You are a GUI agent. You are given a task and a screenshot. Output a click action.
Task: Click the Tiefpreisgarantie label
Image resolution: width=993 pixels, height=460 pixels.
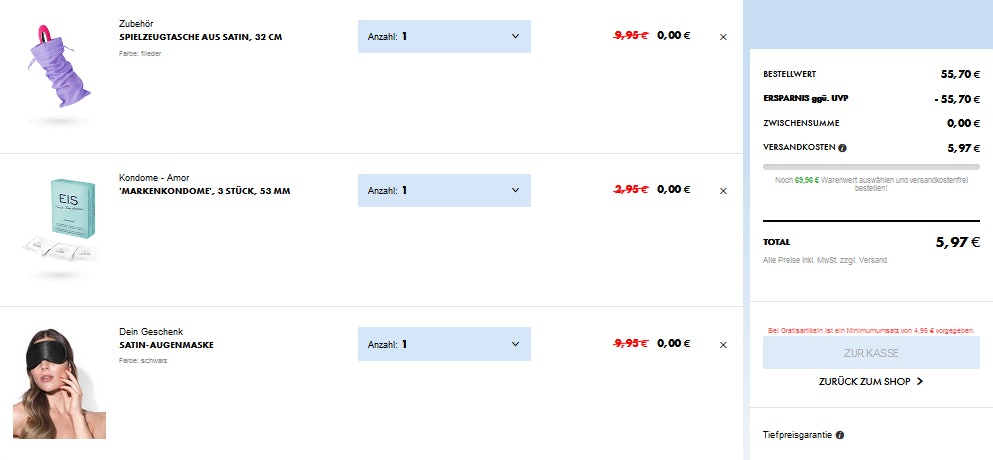pos(796,435)
